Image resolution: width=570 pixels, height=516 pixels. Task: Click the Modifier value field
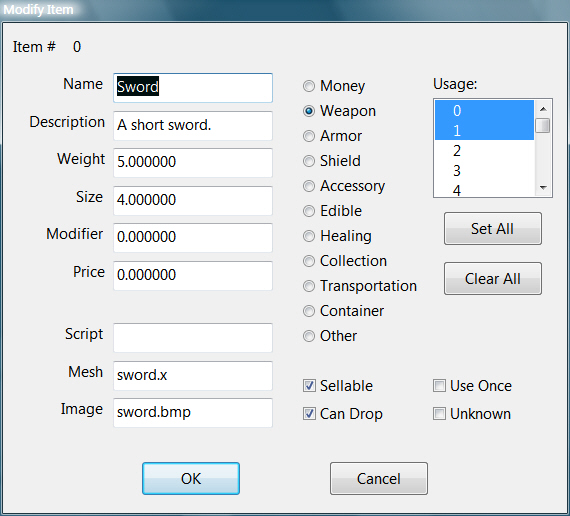point(193,237)
